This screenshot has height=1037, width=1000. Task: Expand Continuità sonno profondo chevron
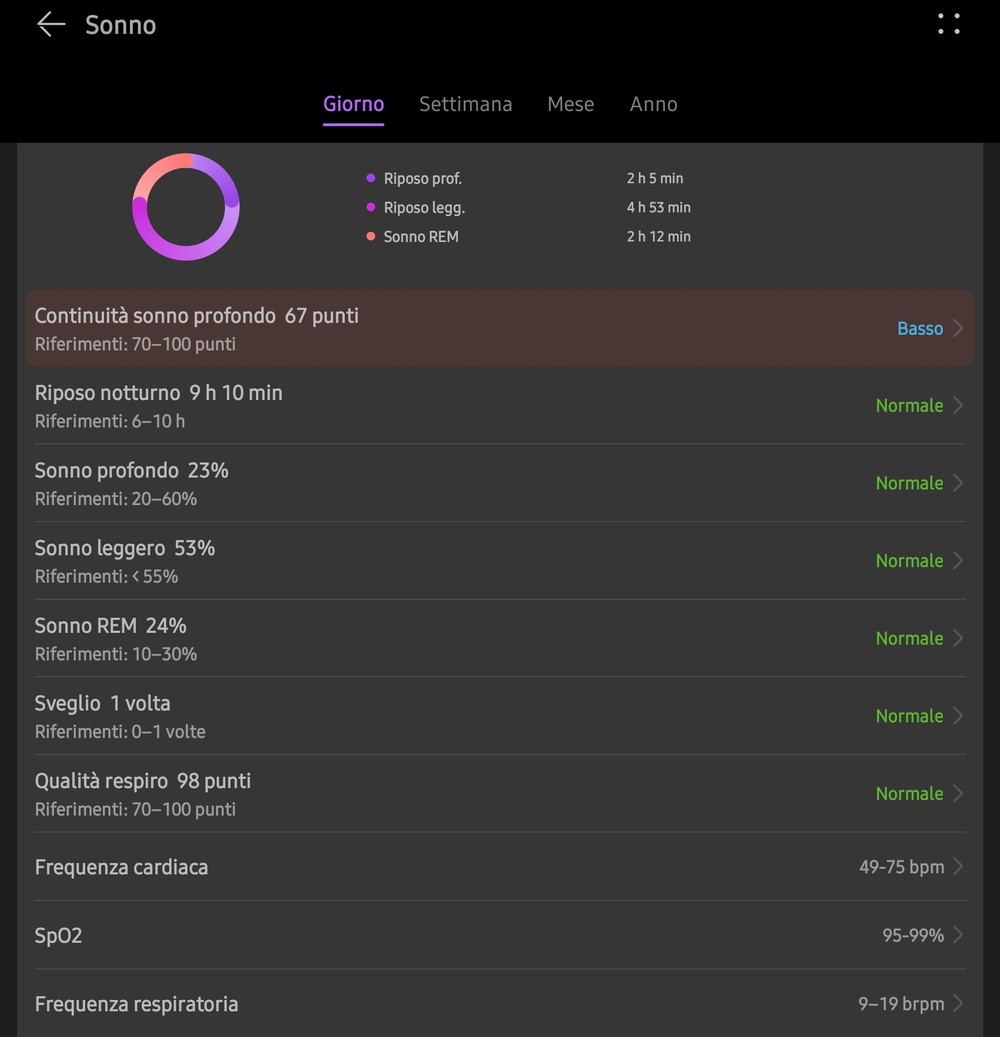pyautogui.click(x=958, y=329)
